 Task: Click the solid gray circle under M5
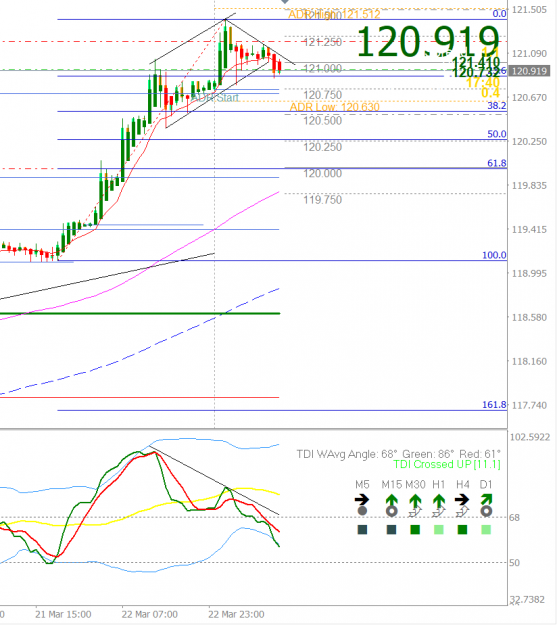click(362, 511)
